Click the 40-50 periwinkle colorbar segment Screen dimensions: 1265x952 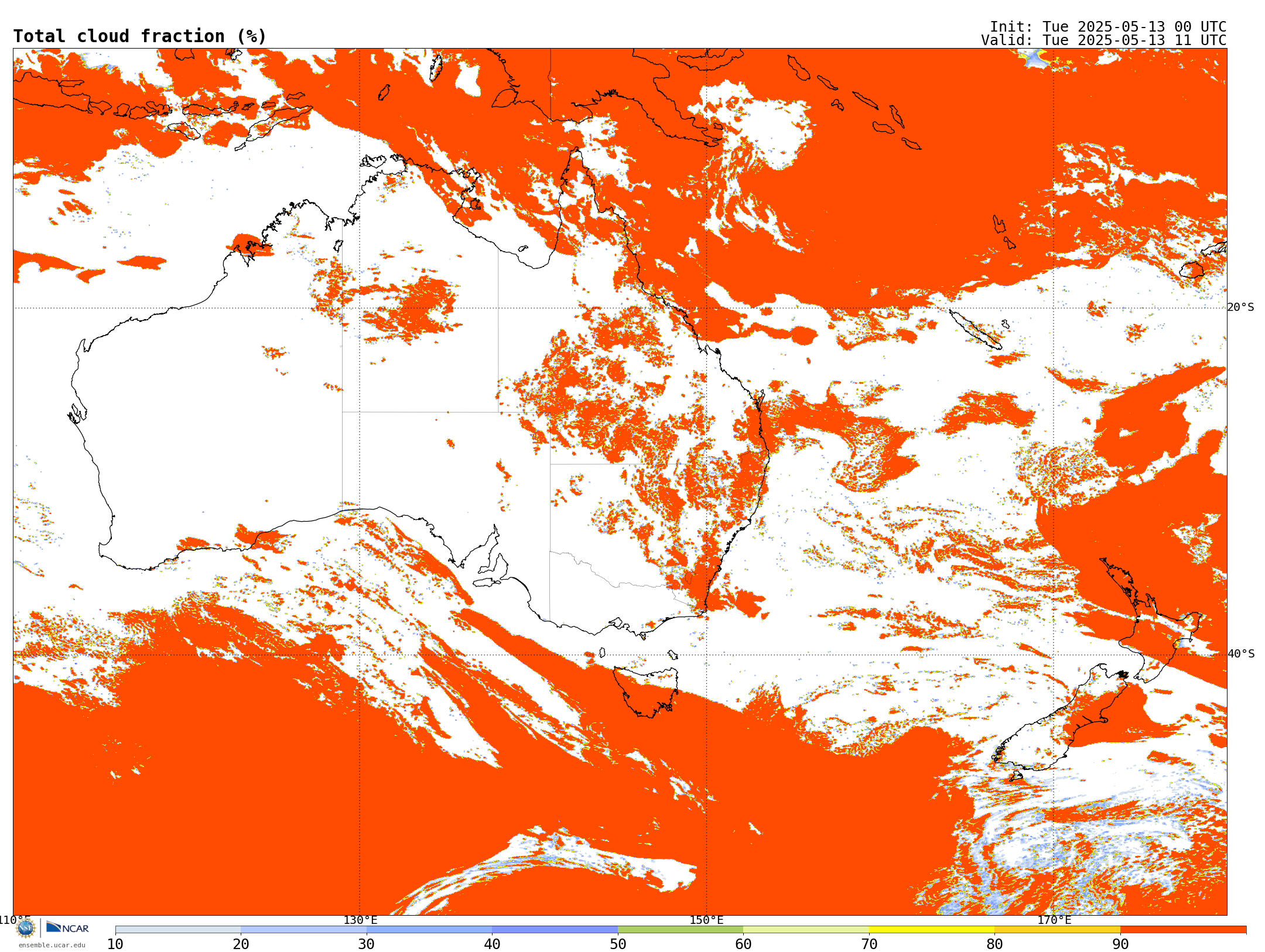[x=555, y=930]
